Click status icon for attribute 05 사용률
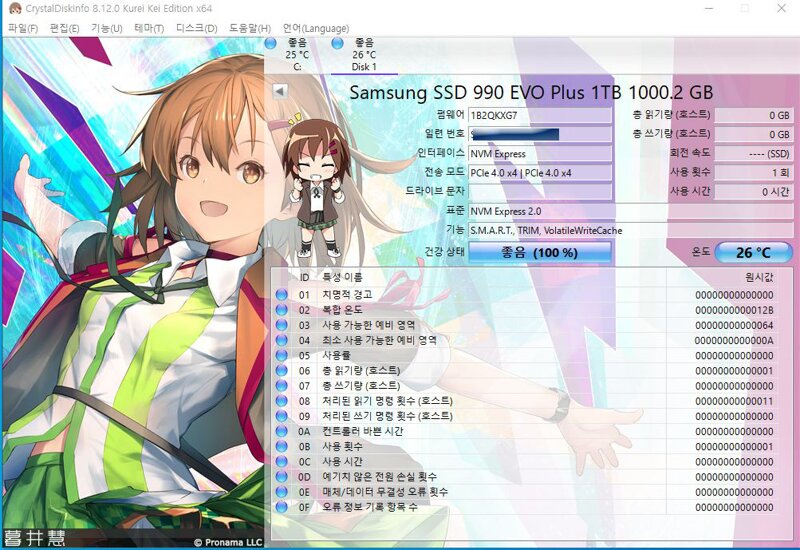Screen dimensions: 800x550 tap(281, 355)
